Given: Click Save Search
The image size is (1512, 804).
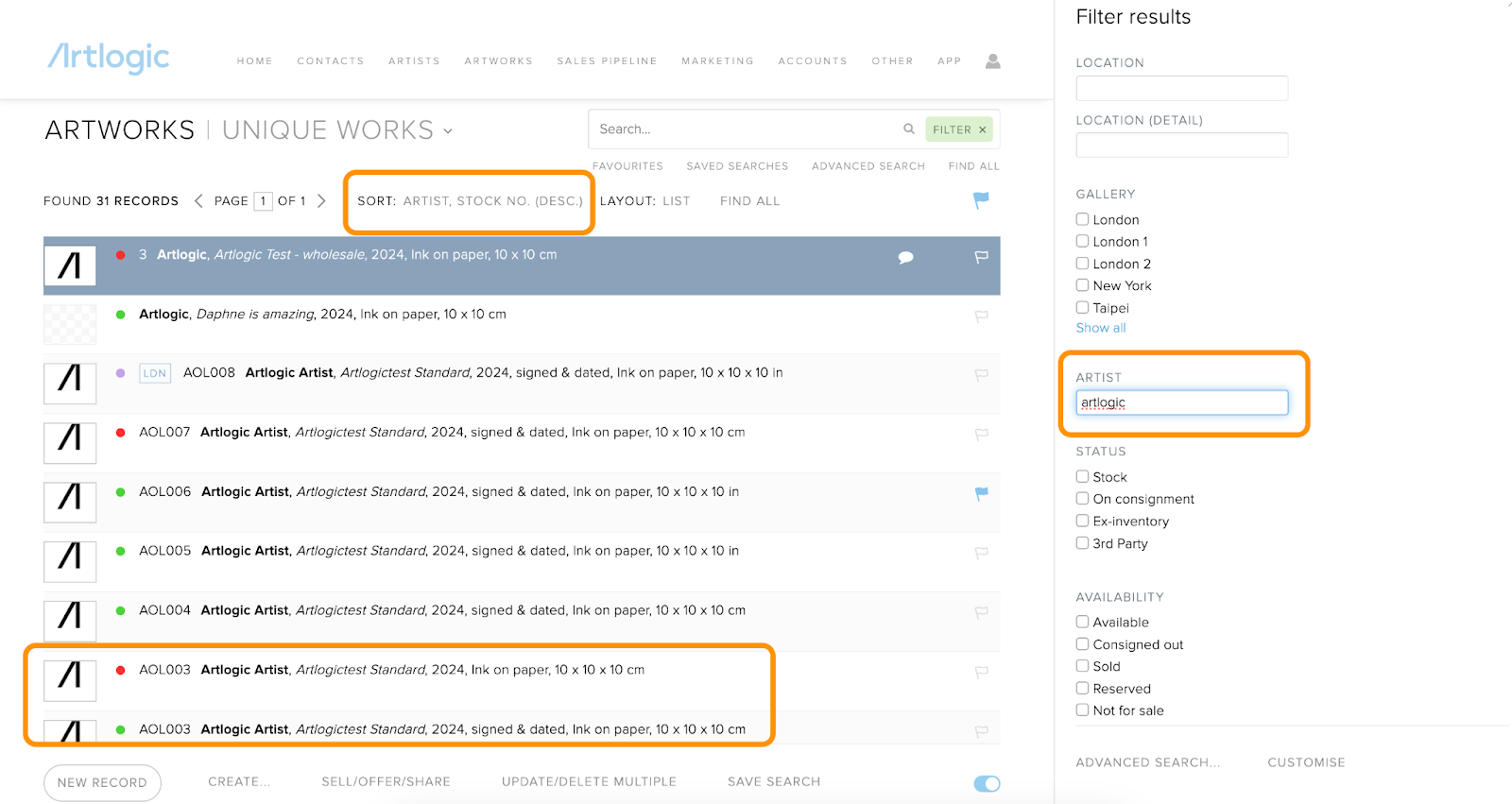Looking at the screenshot, I should click(774, 781).
